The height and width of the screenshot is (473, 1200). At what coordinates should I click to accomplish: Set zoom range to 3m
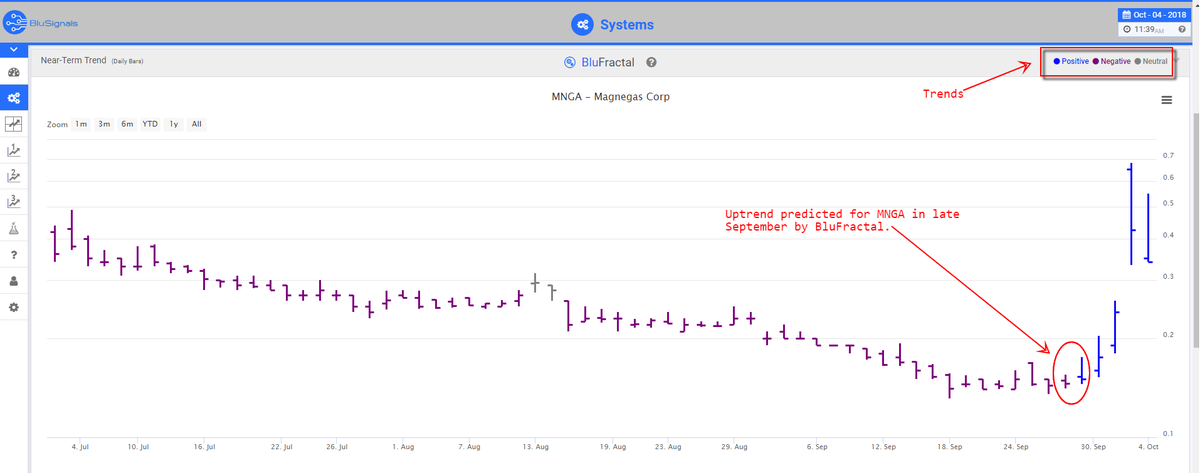pyautogui.click(x=104, y=124)
